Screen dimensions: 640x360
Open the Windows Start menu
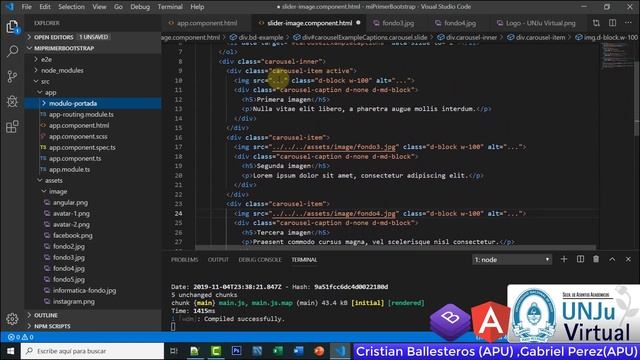pyautogui.click(x=10, y=351)
